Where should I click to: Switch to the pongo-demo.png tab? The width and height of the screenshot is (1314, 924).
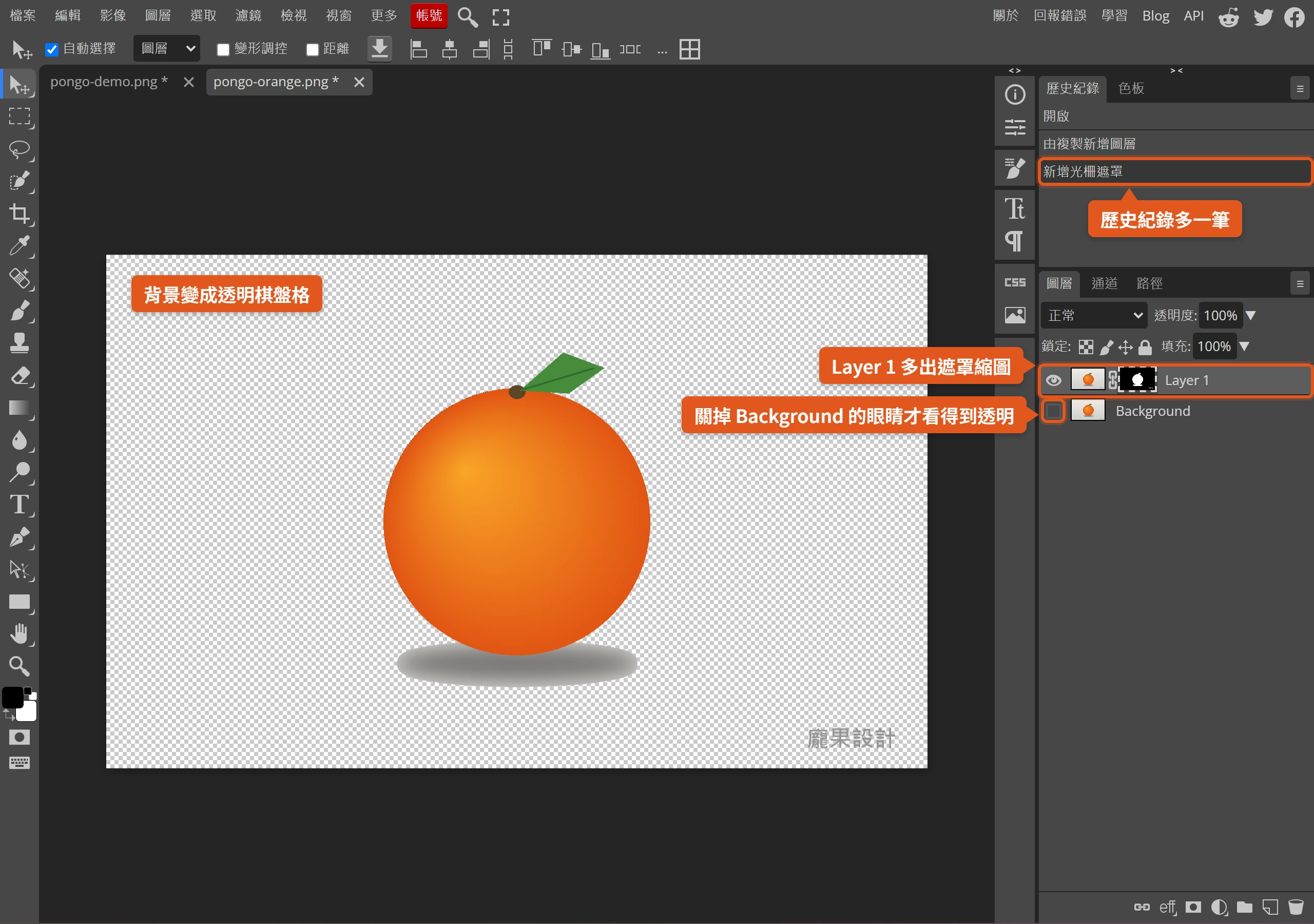coord(109,82)
